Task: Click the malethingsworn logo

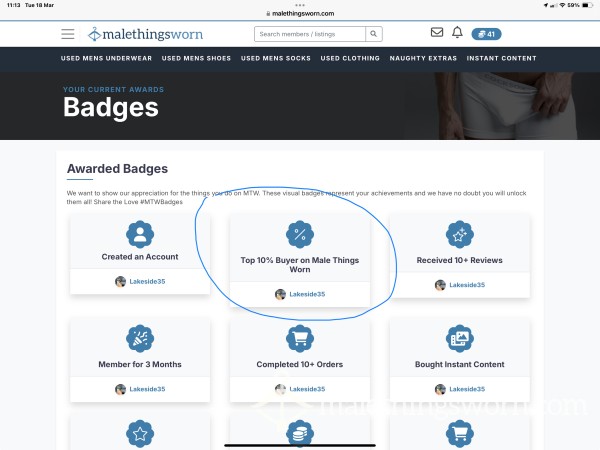Action: point(145,34)
